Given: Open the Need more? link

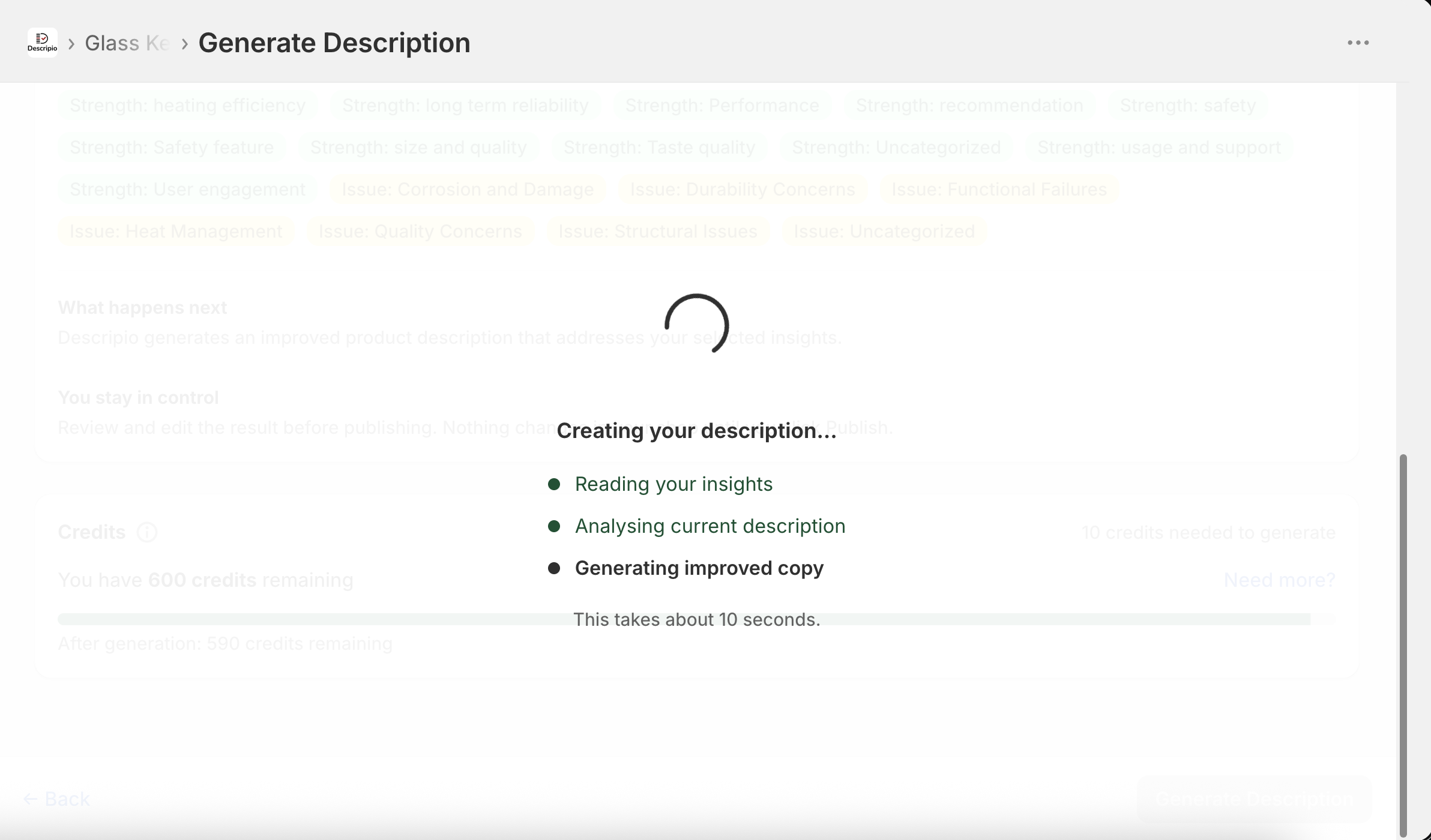Looking at the screenshot, I should coord(1279,580).
